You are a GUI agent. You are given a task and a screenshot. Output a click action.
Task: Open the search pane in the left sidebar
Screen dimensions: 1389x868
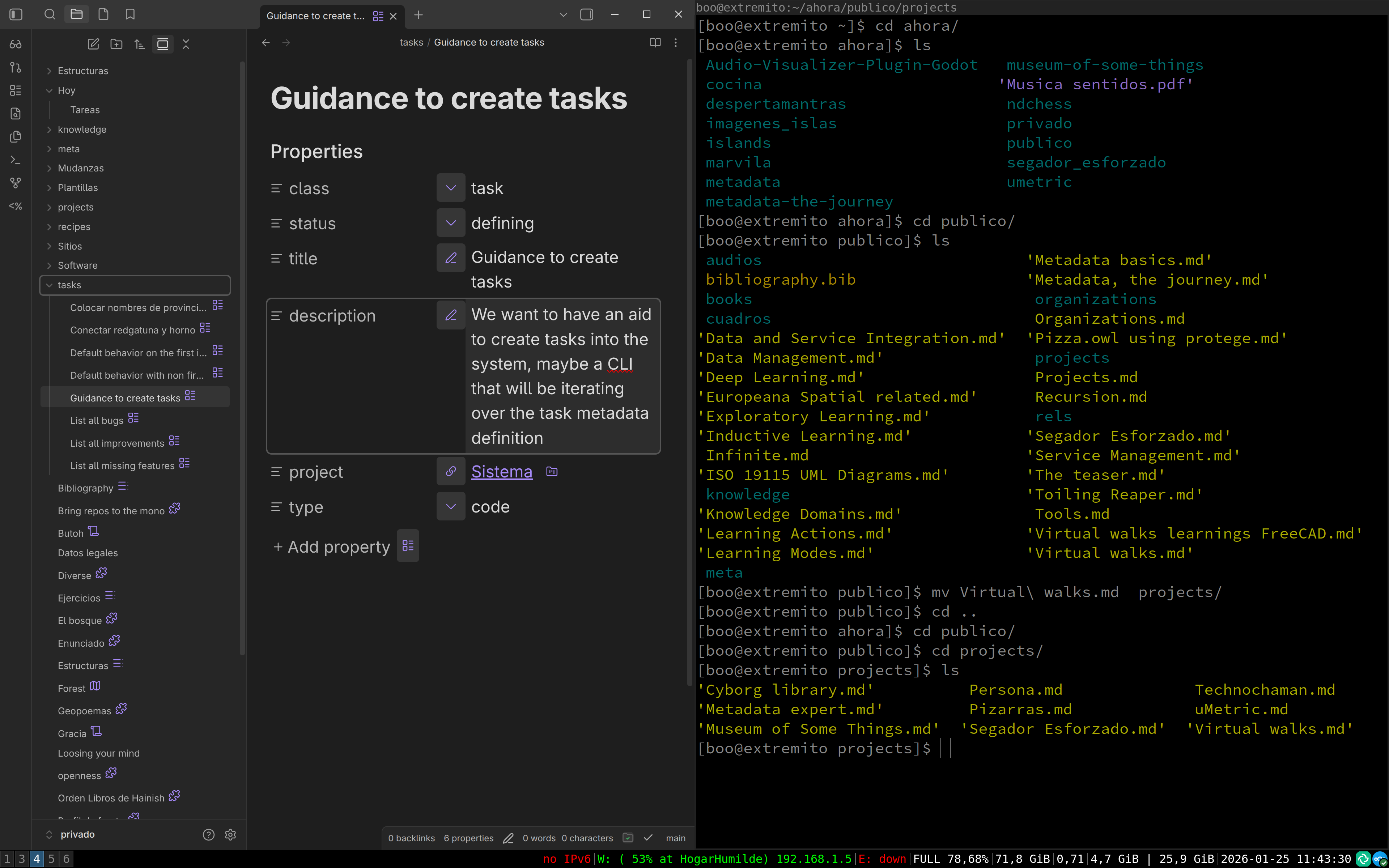pyautogui.click(x=50, y=14)
